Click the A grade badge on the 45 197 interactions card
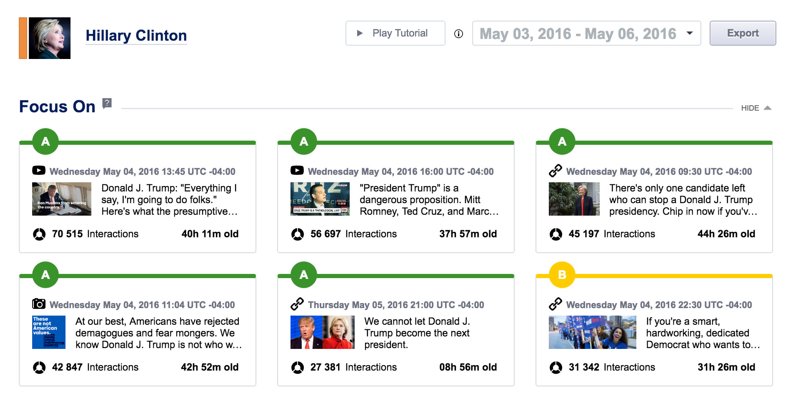The image size is (794, 403). point(562,142)
